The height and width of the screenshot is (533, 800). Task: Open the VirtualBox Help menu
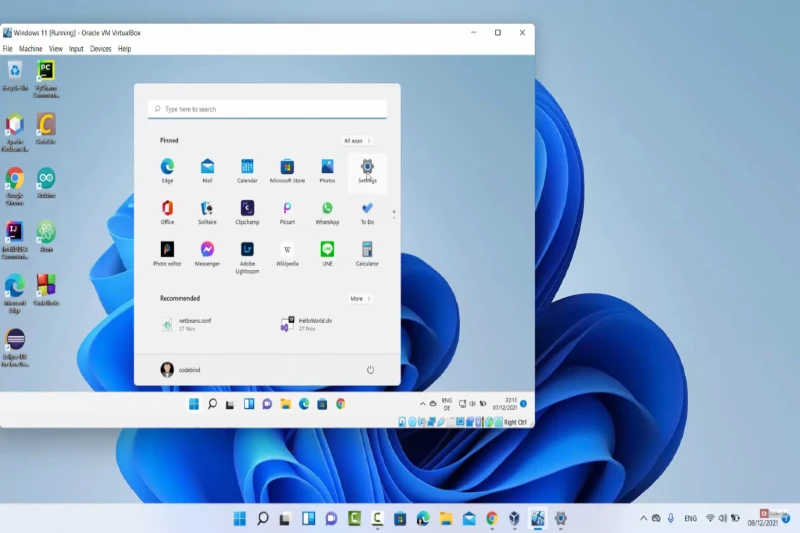click(124, 49)
